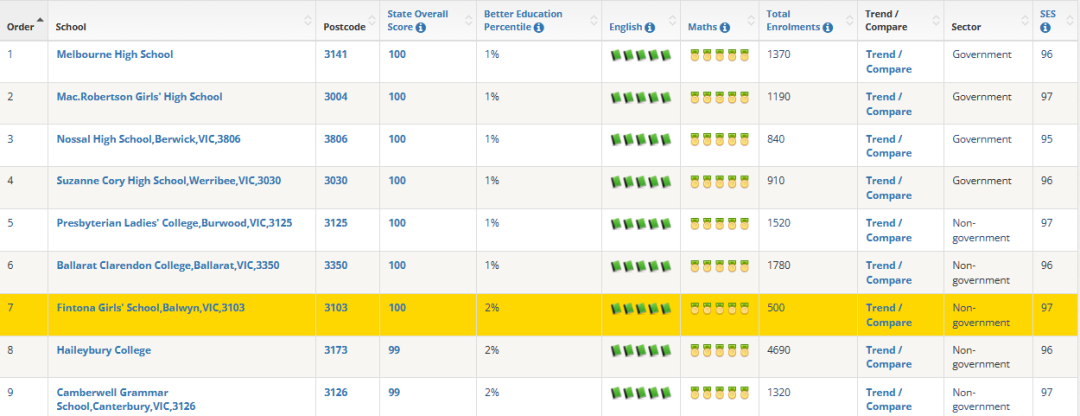Click English book rating for Presbyterian Ladies' College

[641, 224]
